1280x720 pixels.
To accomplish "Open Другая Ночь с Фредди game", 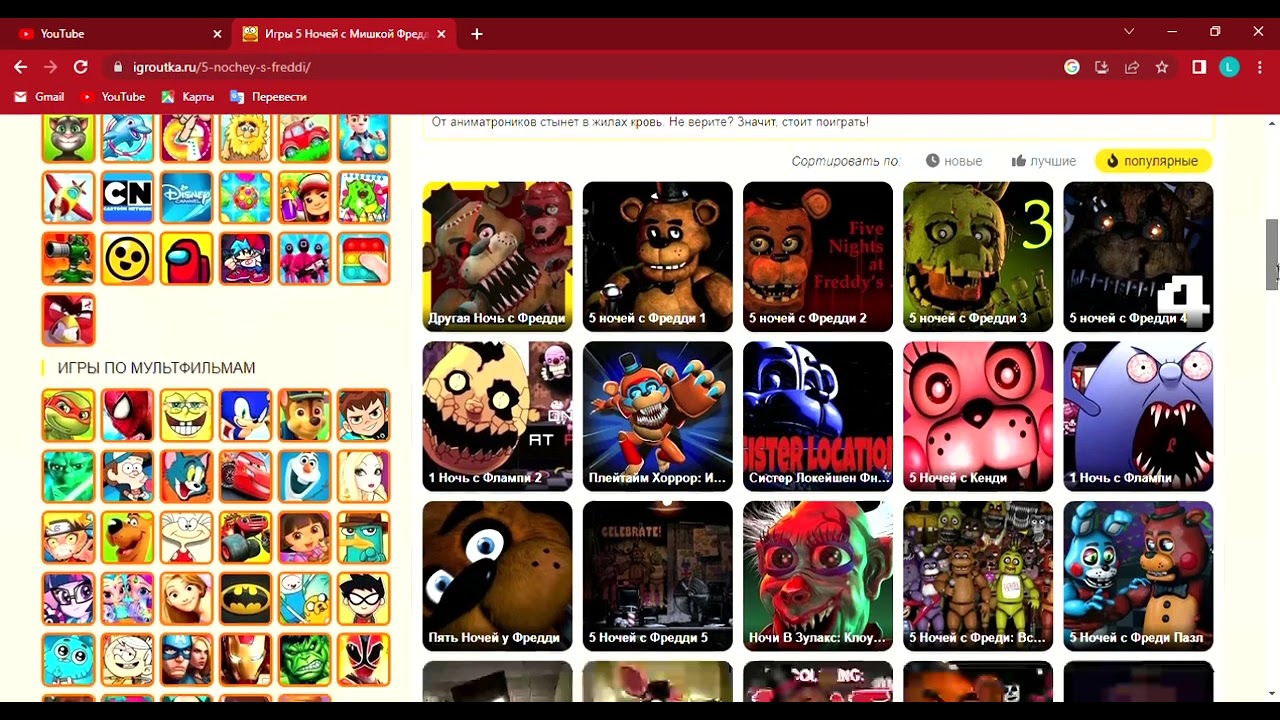I will pyautogui.click(x=497, y=256).
